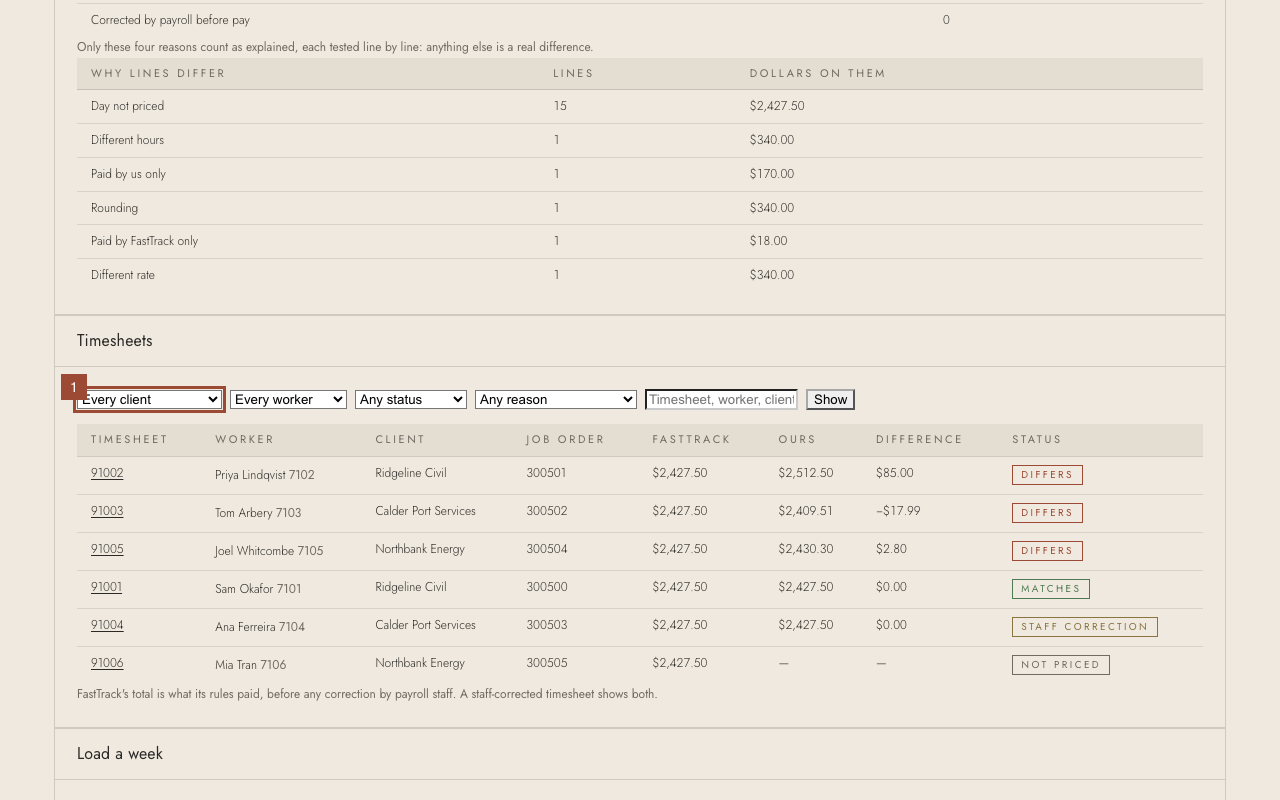Viewport: 1280px width, 800px height.
Task: Click the Timesheets section heading
Action: pyautogui.click(x=115, y=341)
